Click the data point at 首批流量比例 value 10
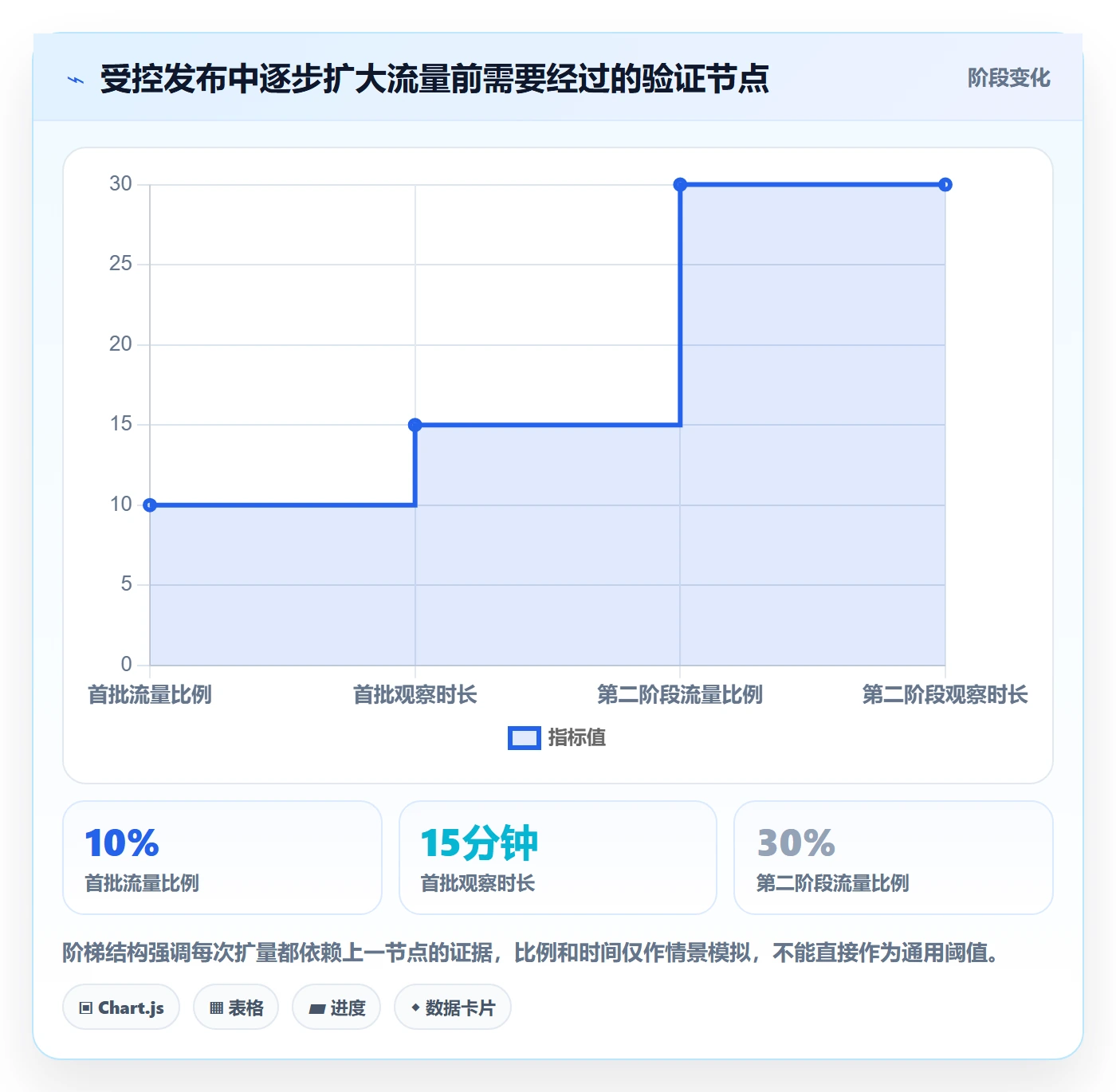 (x=150, y=505)
